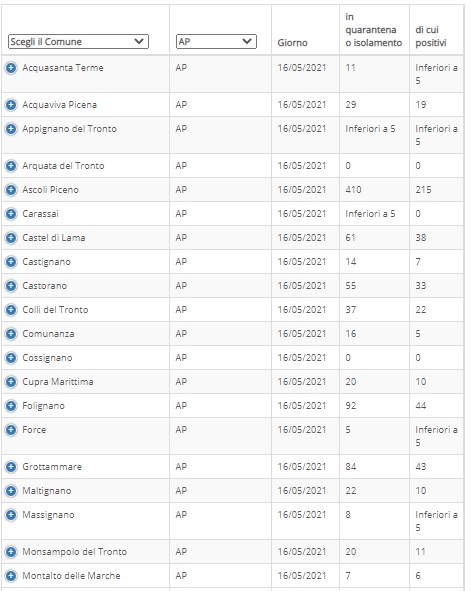Open the AP province dropdown

(x=216, y=41)
